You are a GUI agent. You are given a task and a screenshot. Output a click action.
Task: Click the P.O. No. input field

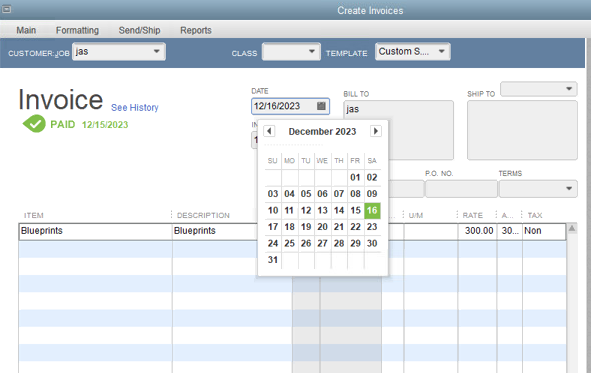click(x=461, y=189)
